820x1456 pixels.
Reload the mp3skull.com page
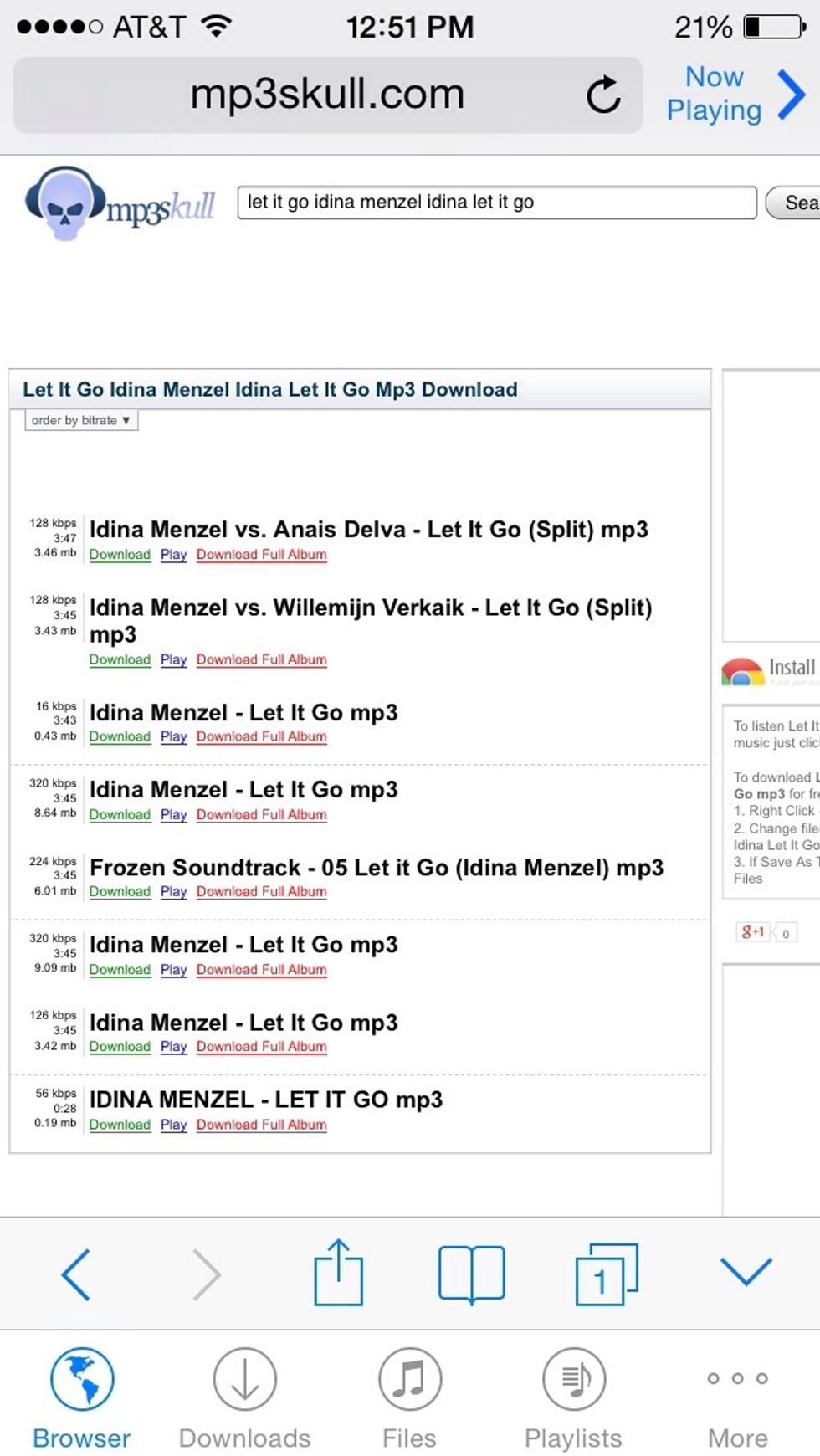click(x=604, y=94)
